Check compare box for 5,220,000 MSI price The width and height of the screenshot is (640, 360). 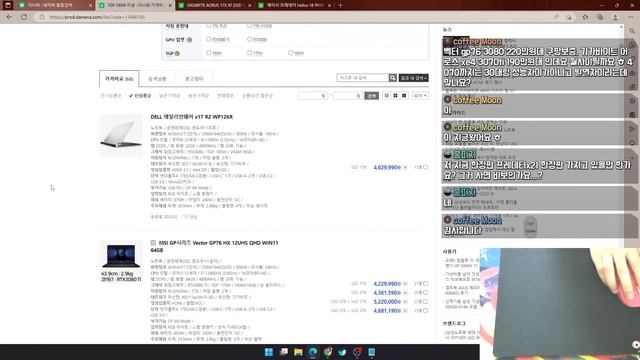coord(425,302)
